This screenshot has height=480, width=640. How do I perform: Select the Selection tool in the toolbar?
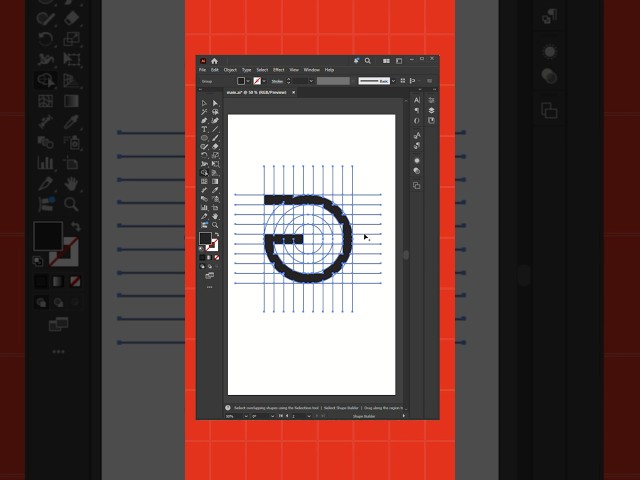pyautogui.click(x=204, y=103)
